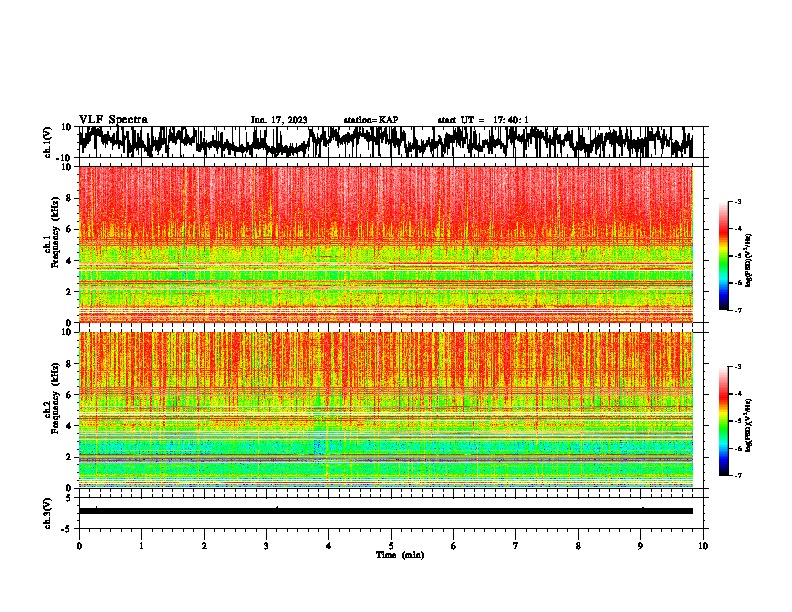Click the "Jan. 17, 2023" date label
The height and width of the screenshot is (612, 792).
pos(279,120)
